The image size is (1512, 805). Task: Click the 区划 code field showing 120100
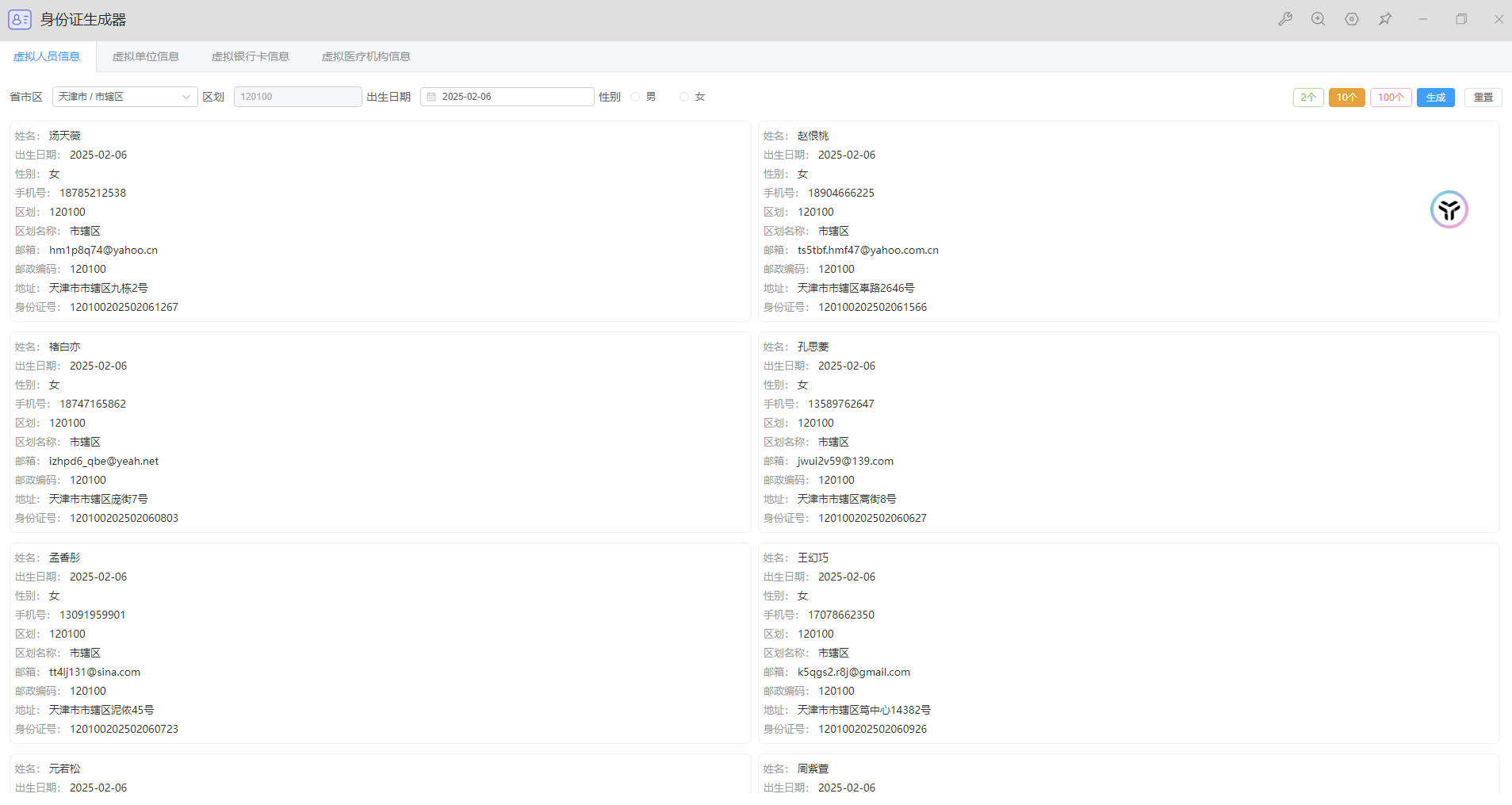click(297, 97)
